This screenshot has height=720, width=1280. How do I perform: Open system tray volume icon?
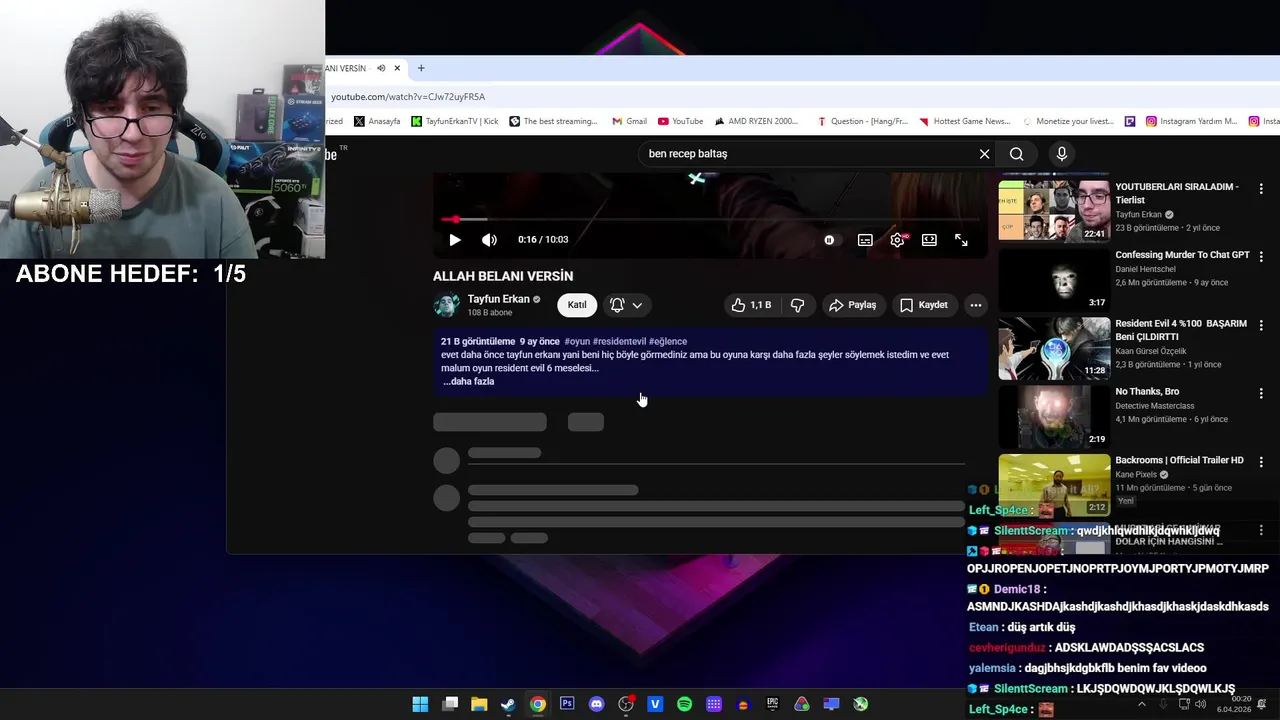click(1201, 704)
